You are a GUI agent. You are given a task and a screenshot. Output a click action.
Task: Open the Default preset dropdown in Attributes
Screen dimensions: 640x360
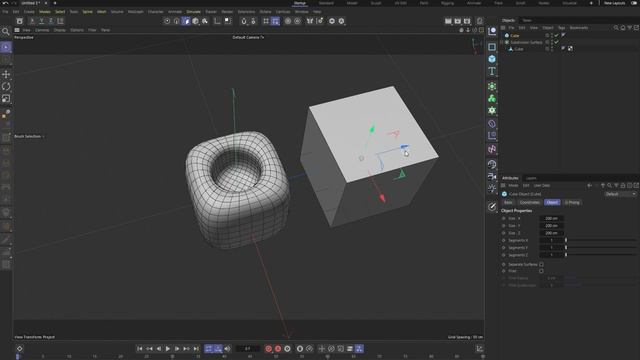click(x=620, y=194)
